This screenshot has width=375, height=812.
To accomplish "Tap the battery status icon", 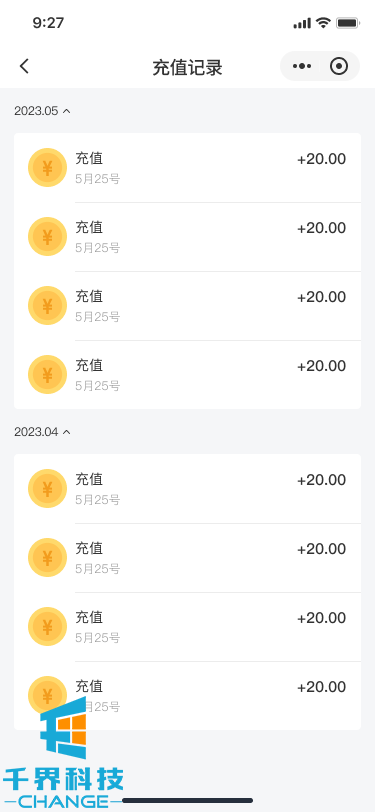I will [x=348, y=23].
